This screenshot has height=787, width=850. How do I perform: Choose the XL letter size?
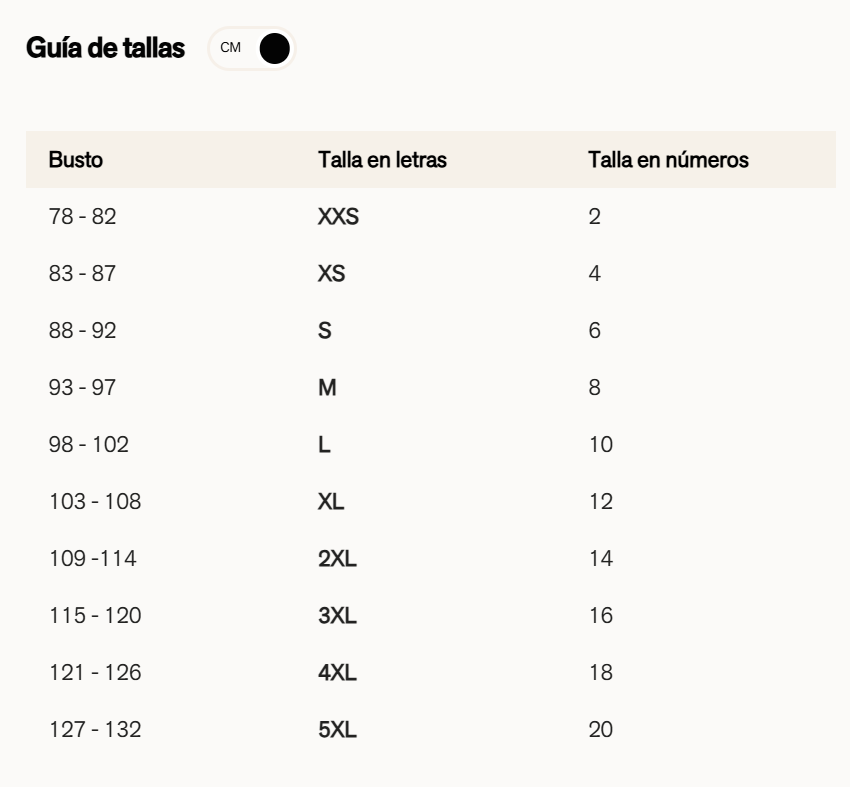click(331, 502)
